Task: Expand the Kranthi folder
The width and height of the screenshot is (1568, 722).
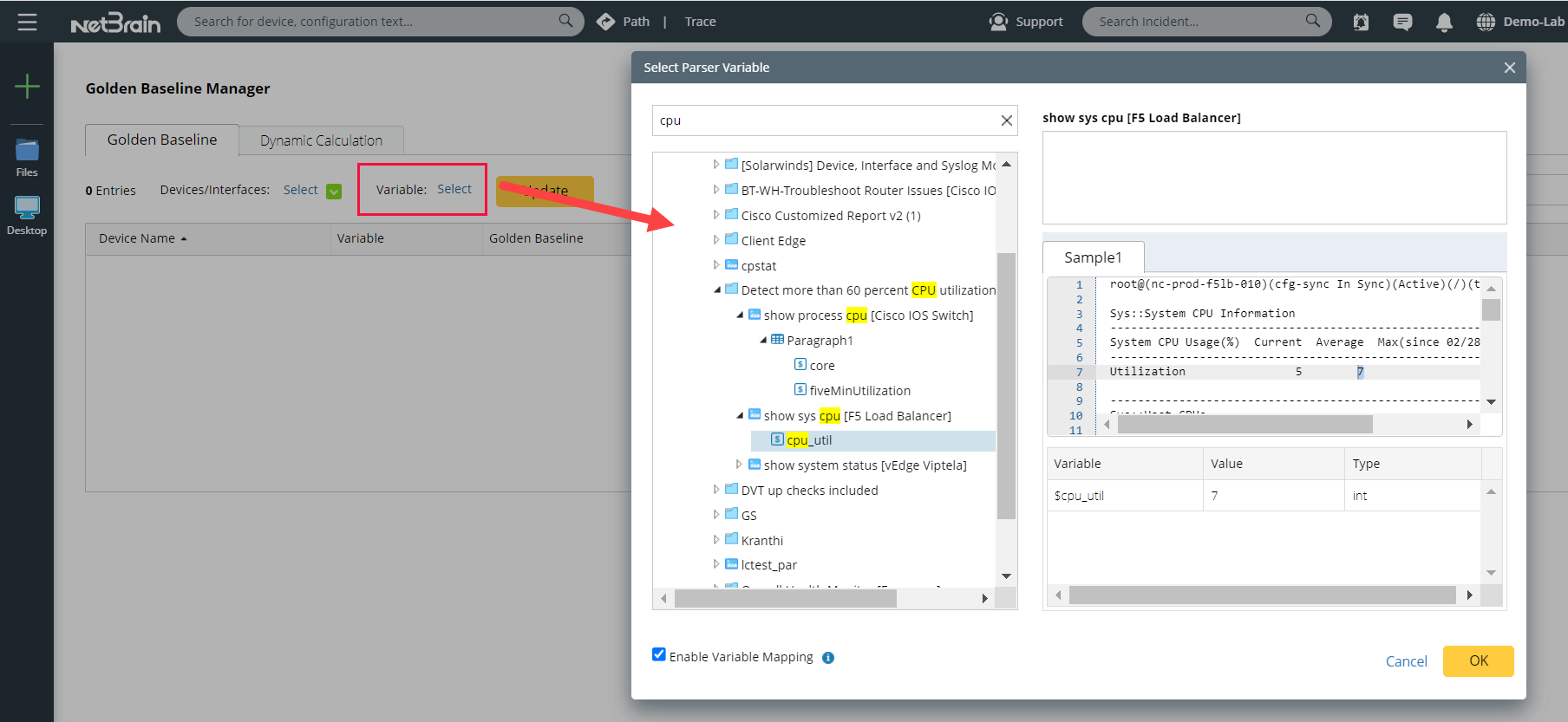Action: point(715,539)
